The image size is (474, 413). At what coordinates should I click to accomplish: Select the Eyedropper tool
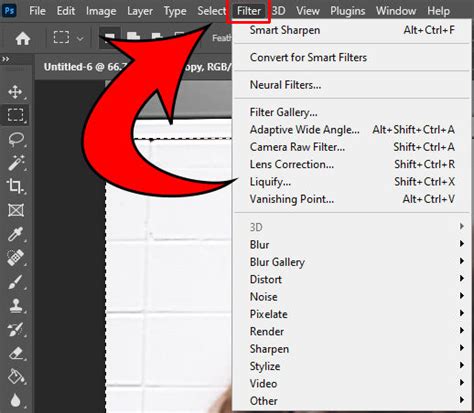coord(15,234)
